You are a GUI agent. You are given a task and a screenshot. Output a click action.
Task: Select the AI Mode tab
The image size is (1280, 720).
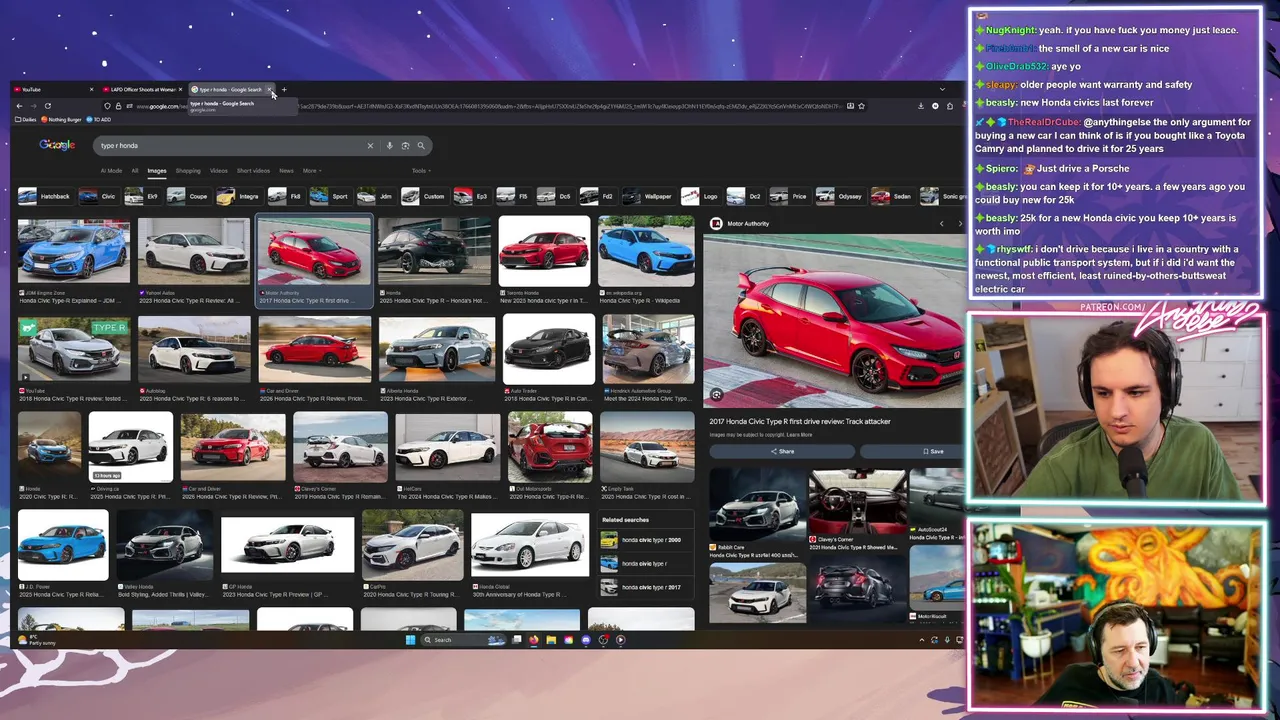(111, 171)
